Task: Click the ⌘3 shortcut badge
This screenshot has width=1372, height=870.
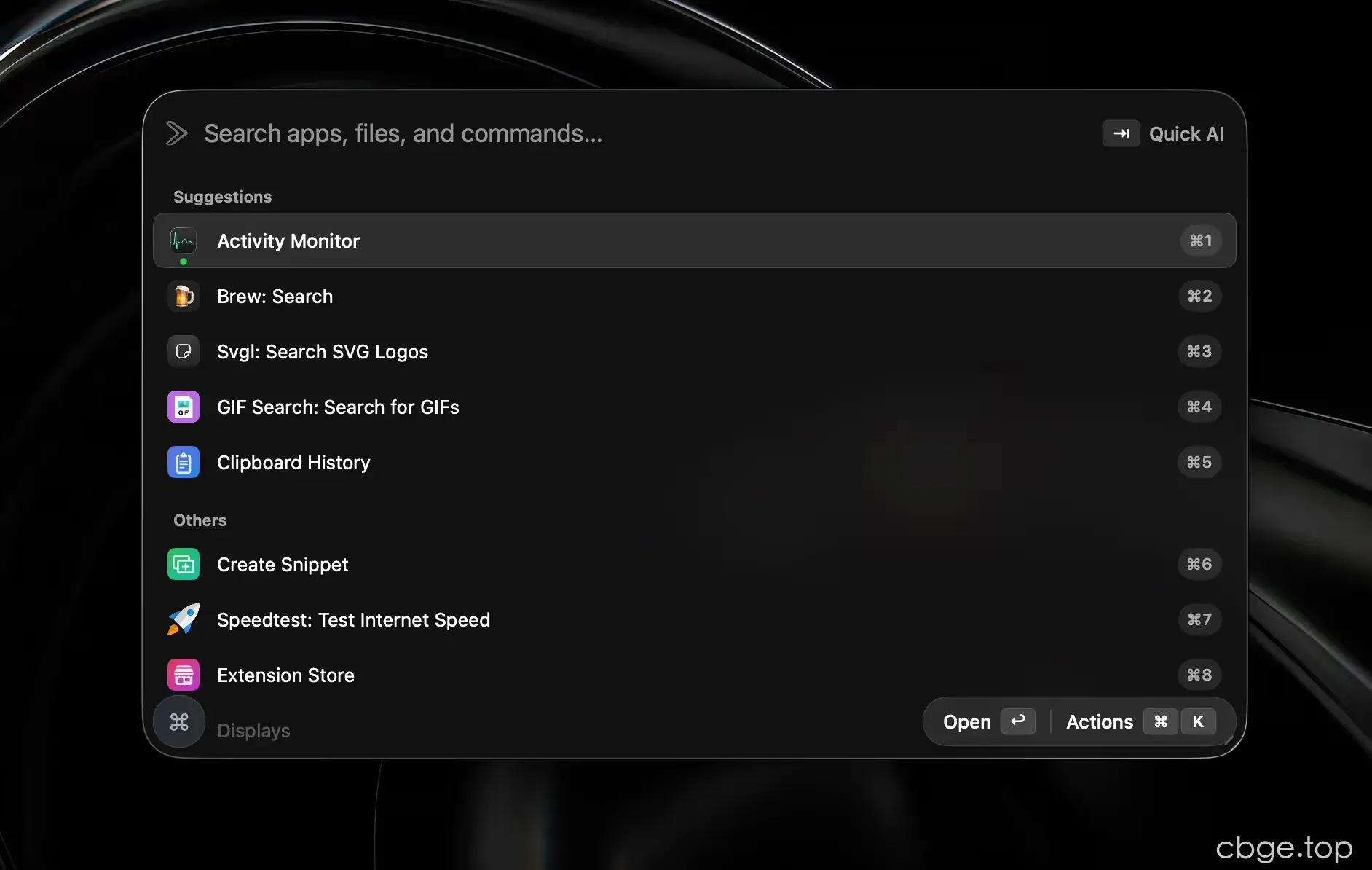Action: (x=1199, y=351)
